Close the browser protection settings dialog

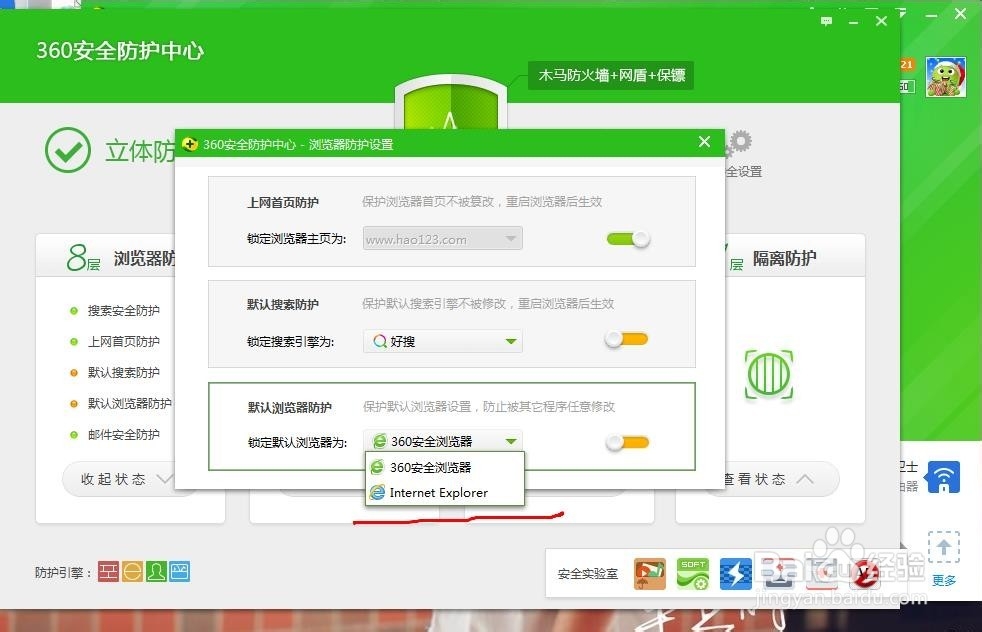[705, 142]
